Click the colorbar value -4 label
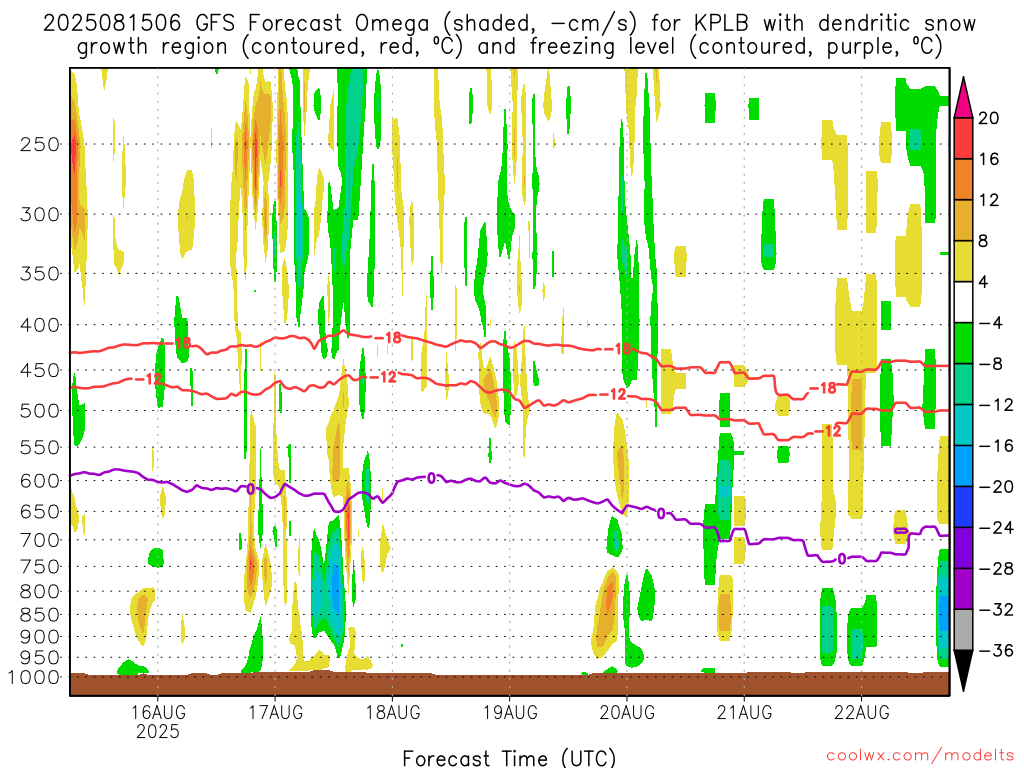The image size is (1024, 768). [x=991, y=323]
